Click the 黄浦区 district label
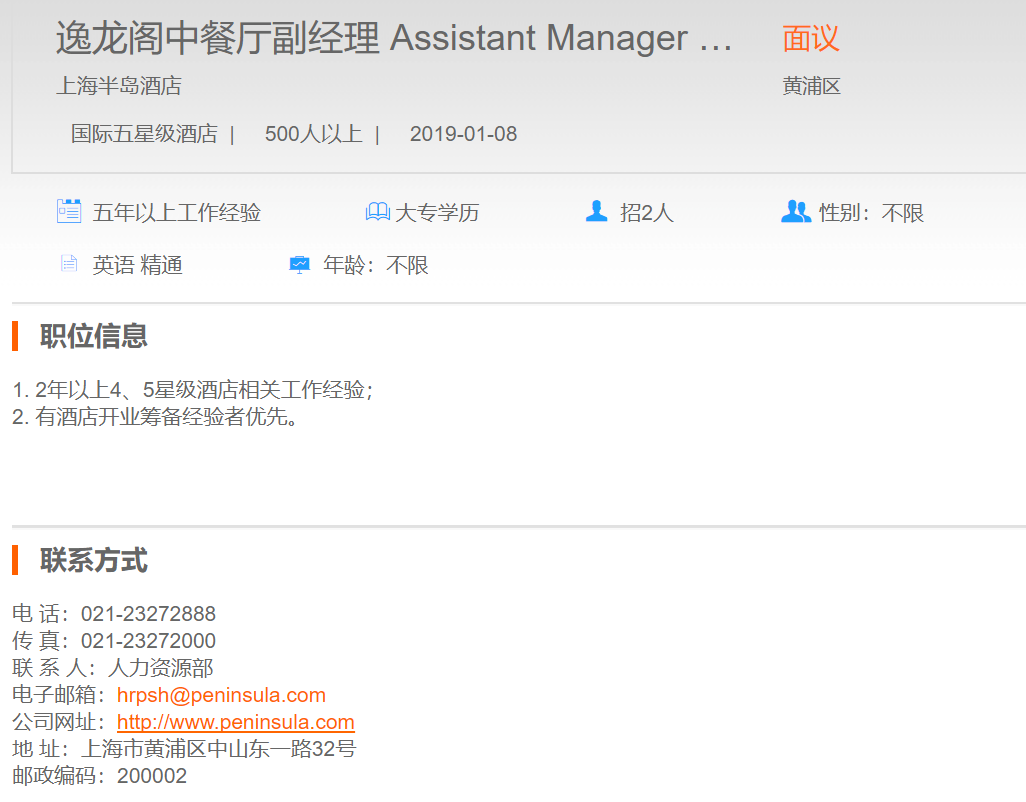Screen dimensions: 1026x802 [811, 86]
